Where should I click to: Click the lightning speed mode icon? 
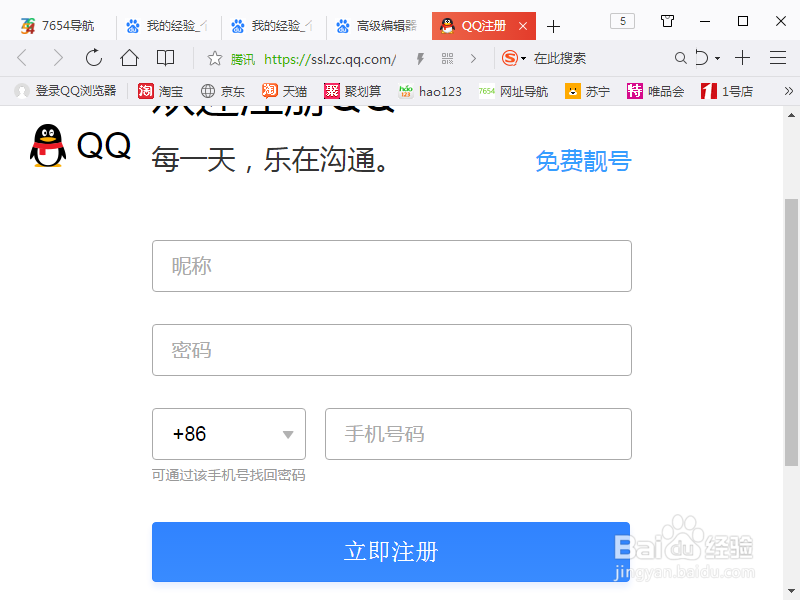tap(420, 59)
